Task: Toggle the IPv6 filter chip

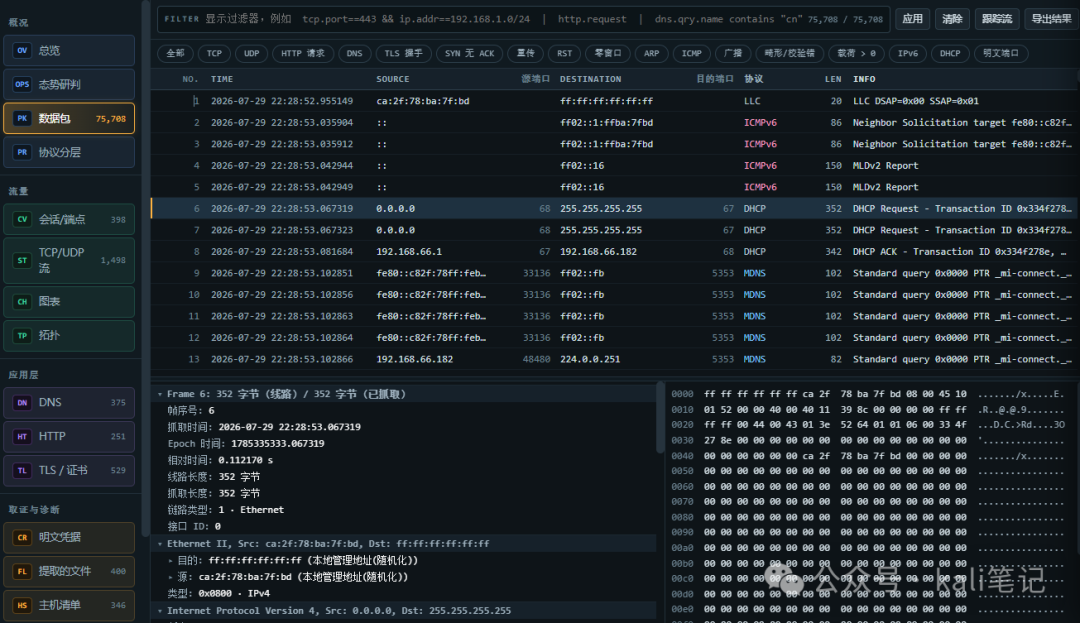Action: point(907,53)
